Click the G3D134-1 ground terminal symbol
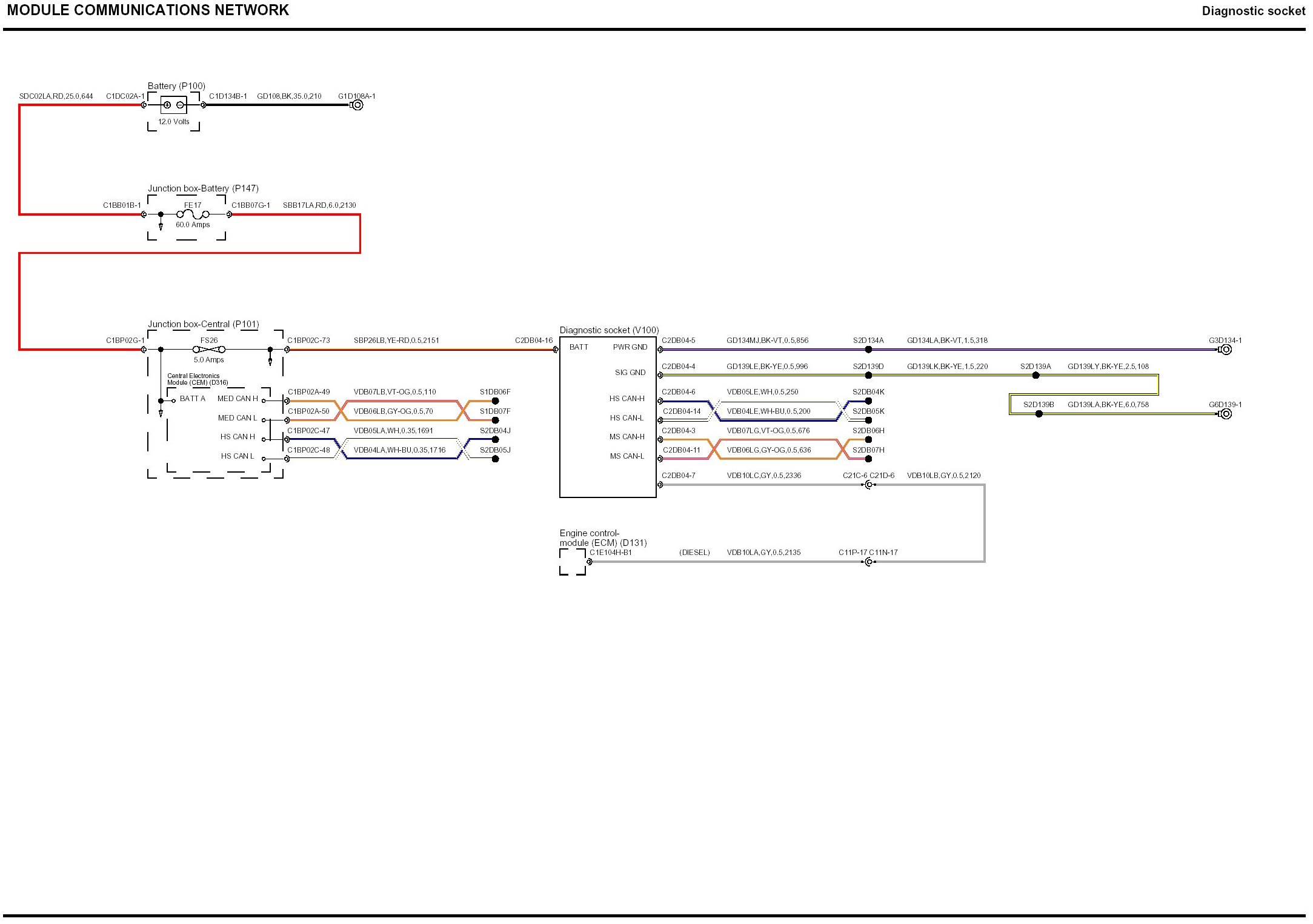 1226,350
